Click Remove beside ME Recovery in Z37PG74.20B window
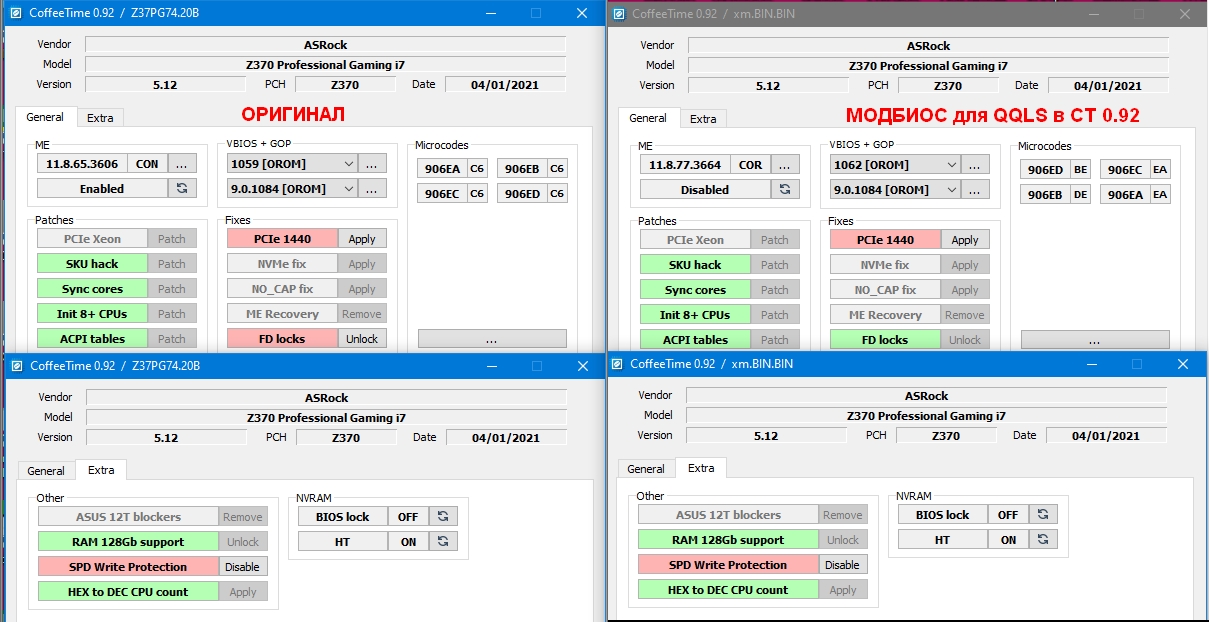Screen dimensions: 1209x622 pos(362,314)
